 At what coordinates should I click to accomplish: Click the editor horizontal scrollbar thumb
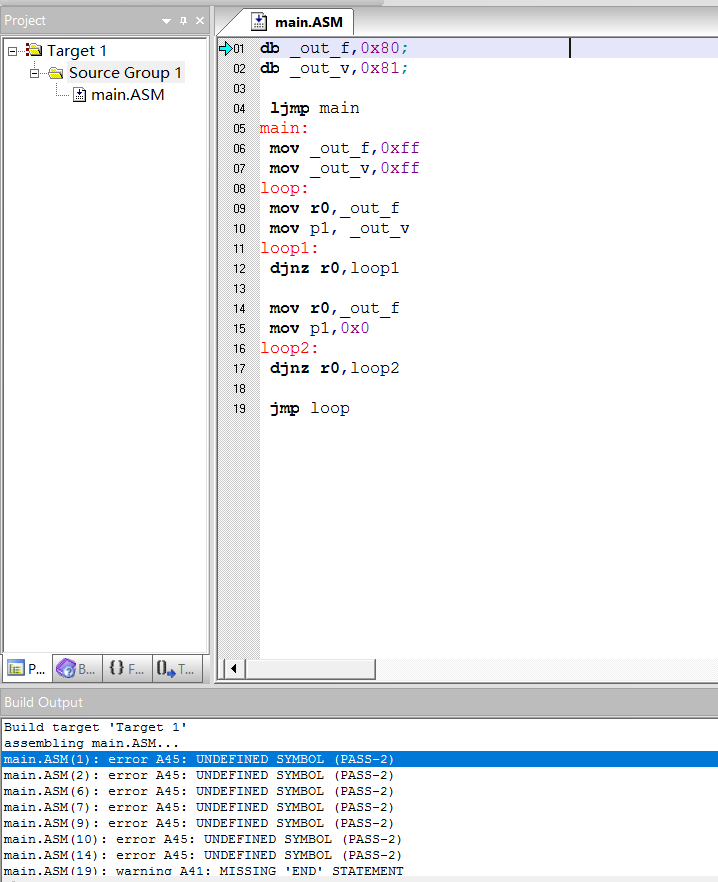pyautogui.click(x=310, y=669)
